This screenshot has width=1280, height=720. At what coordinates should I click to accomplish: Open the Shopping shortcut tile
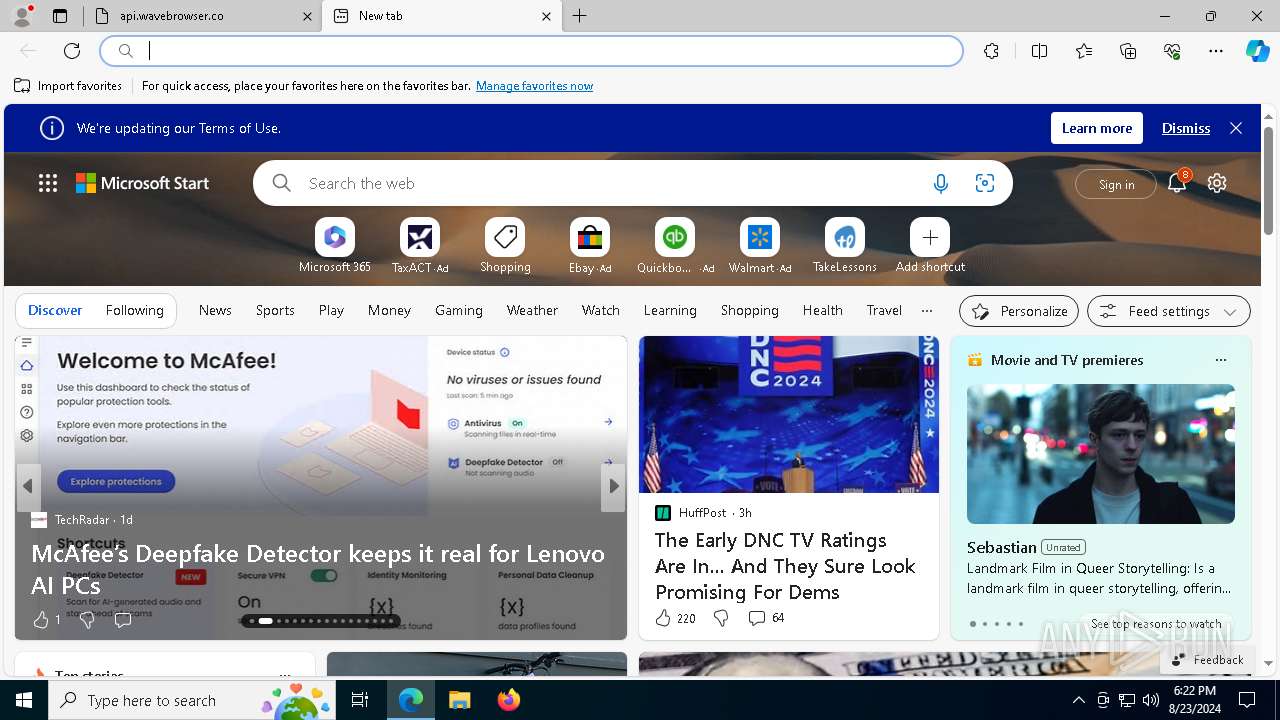click(x=505, y=245)
